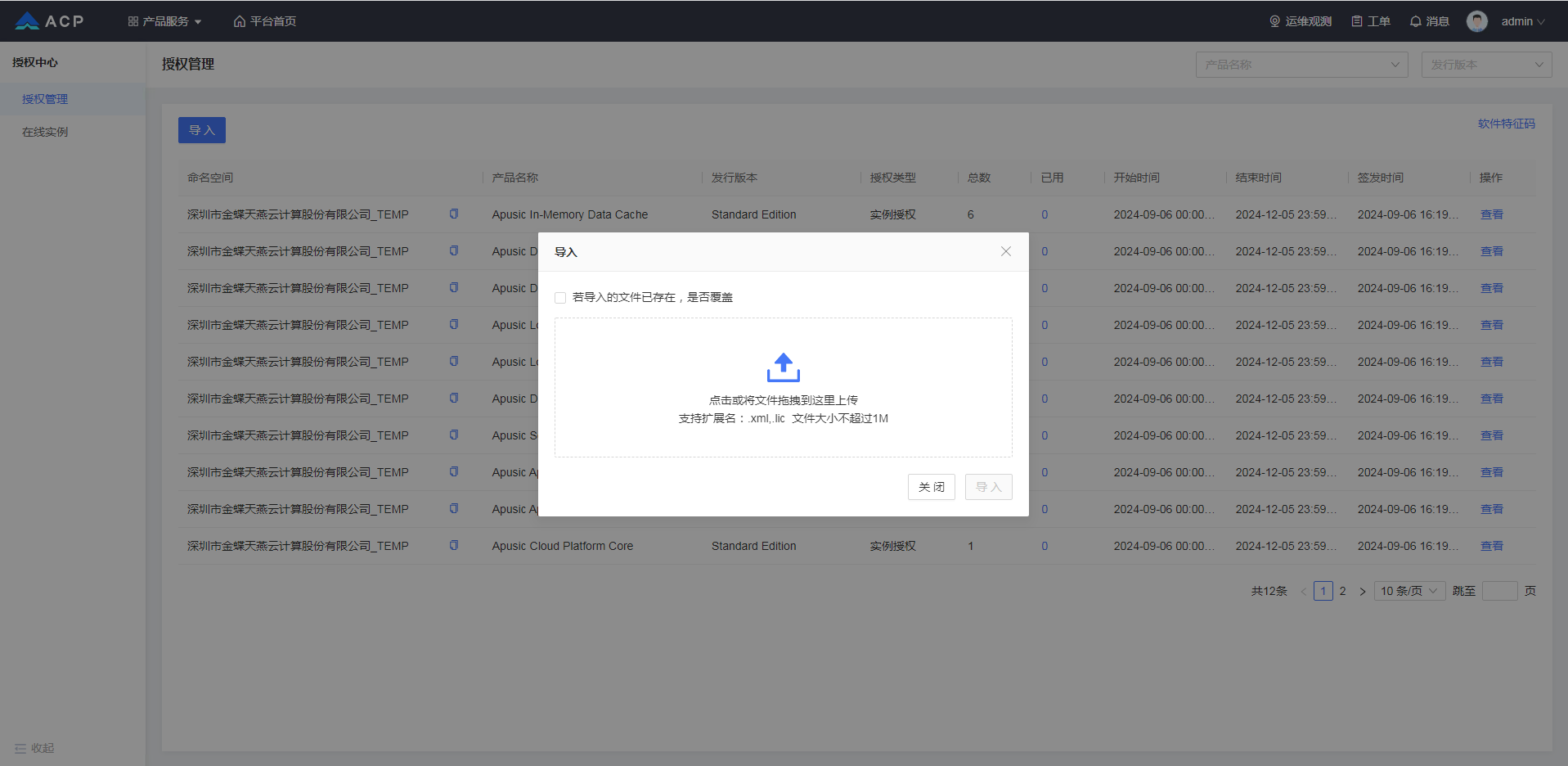Copy namespace of the Cloud Platform Core row
1568x766 pixels.
[454, 546]
